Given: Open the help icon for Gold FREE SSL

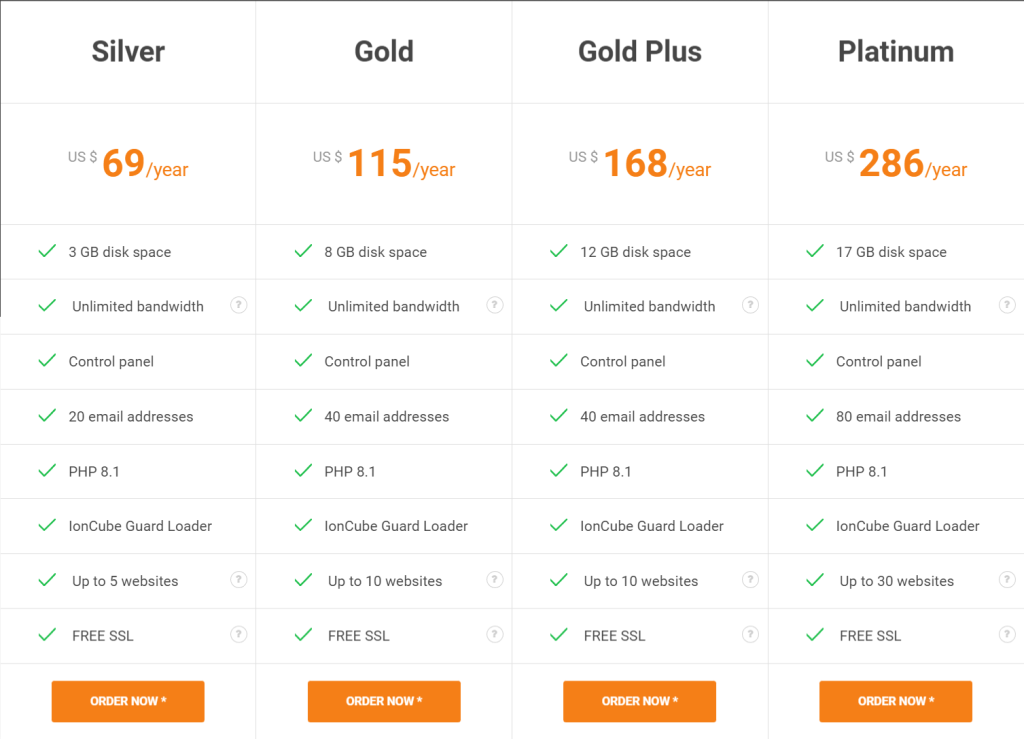Looking at the screenshot, I should coord(495,635).
